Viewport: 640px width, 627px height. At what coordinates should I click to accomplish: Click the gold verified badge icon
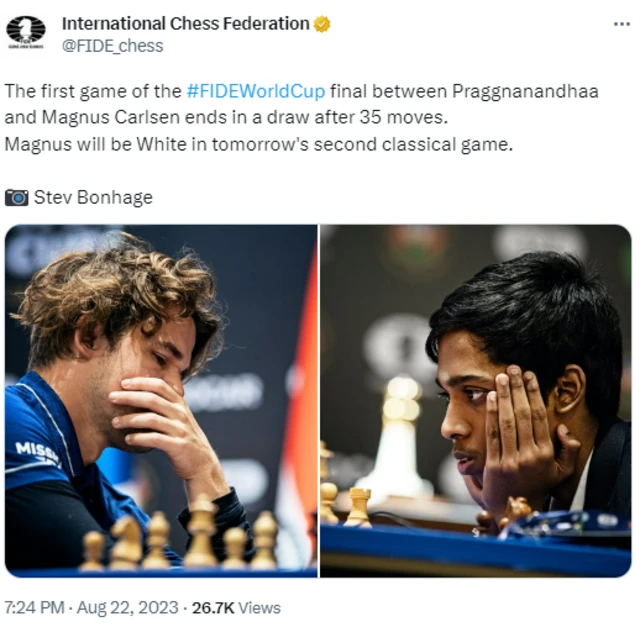coord(322,24)
